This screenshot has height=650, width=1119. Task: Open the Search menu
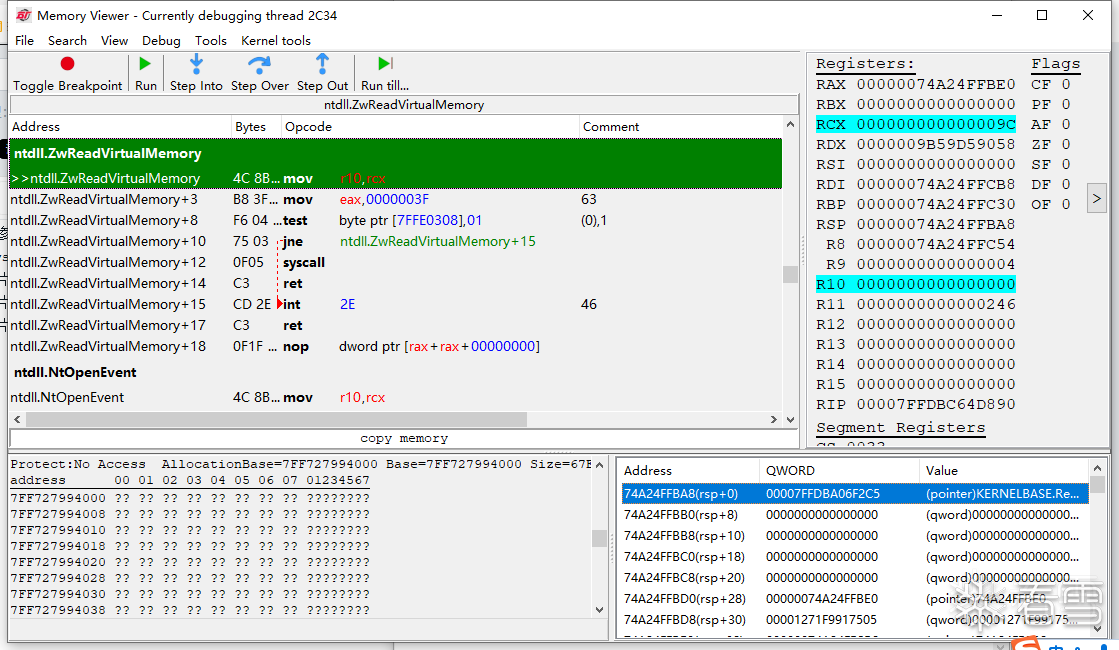pyautogui.click(x=67, y=41)
